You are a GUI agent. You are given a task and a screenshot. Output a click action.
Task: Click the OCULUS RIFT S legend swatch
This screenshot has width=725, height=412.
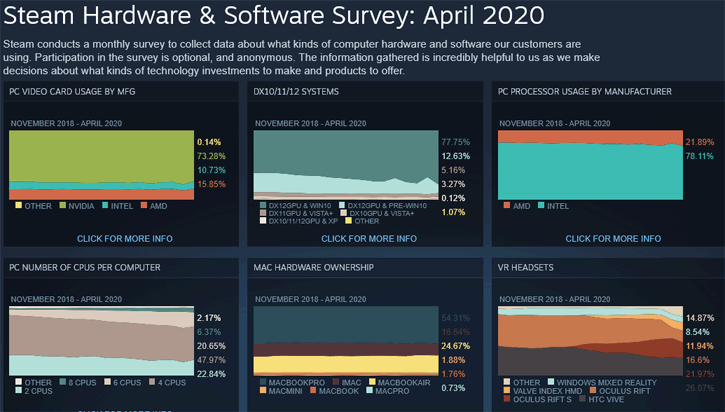[506, 400]
